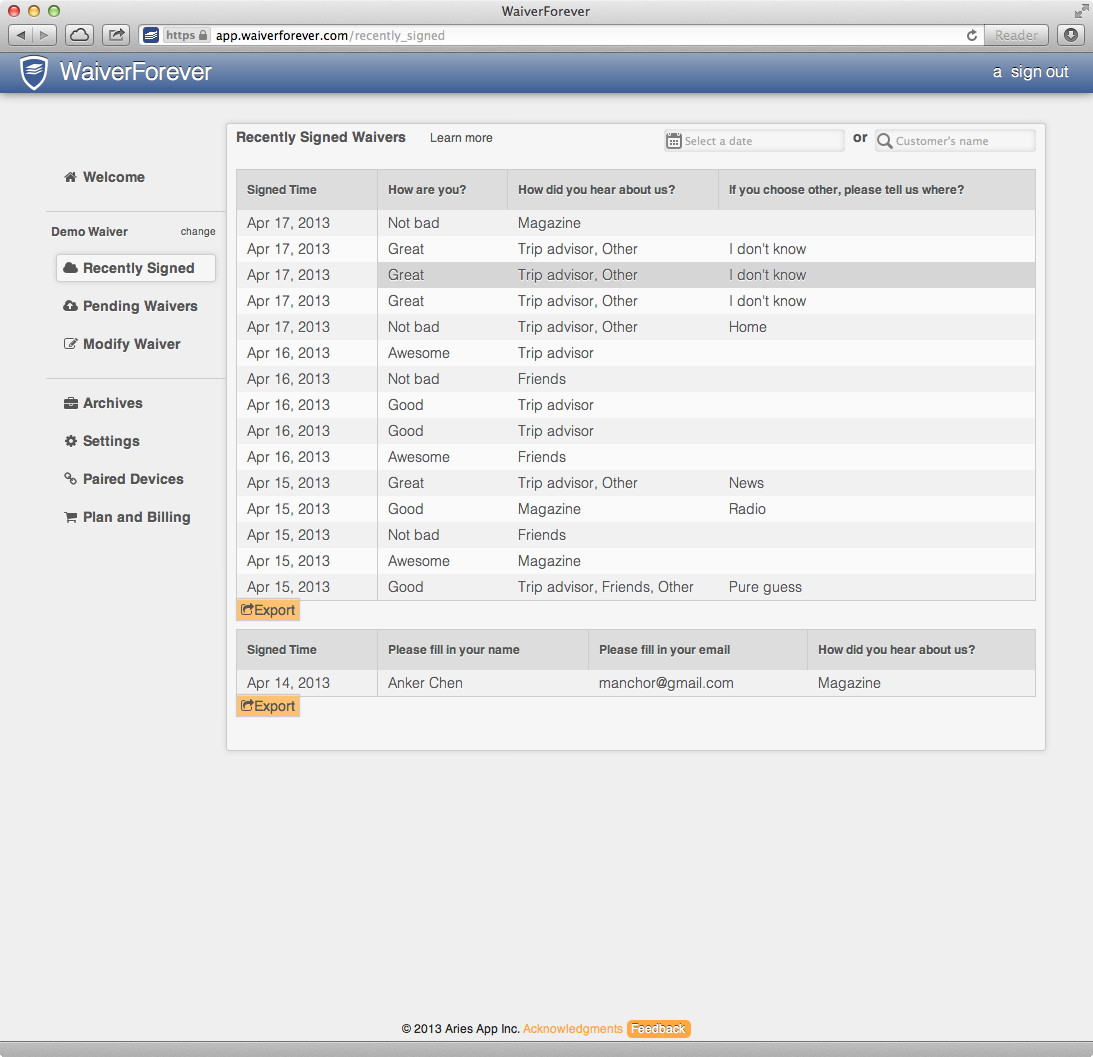
Task: Click change next to Demo Waiver
Action: point(198,231)
